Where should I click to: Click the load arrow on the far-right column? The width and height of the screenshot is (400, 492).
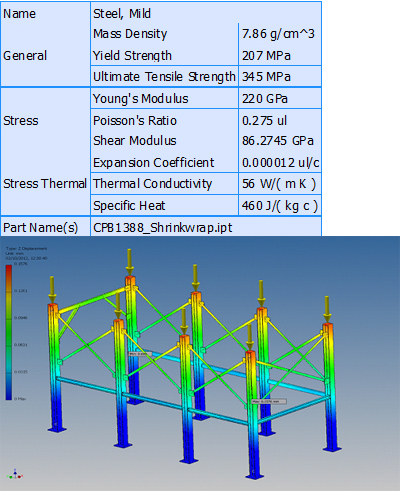pyautogui.click(x=327, y=309)
